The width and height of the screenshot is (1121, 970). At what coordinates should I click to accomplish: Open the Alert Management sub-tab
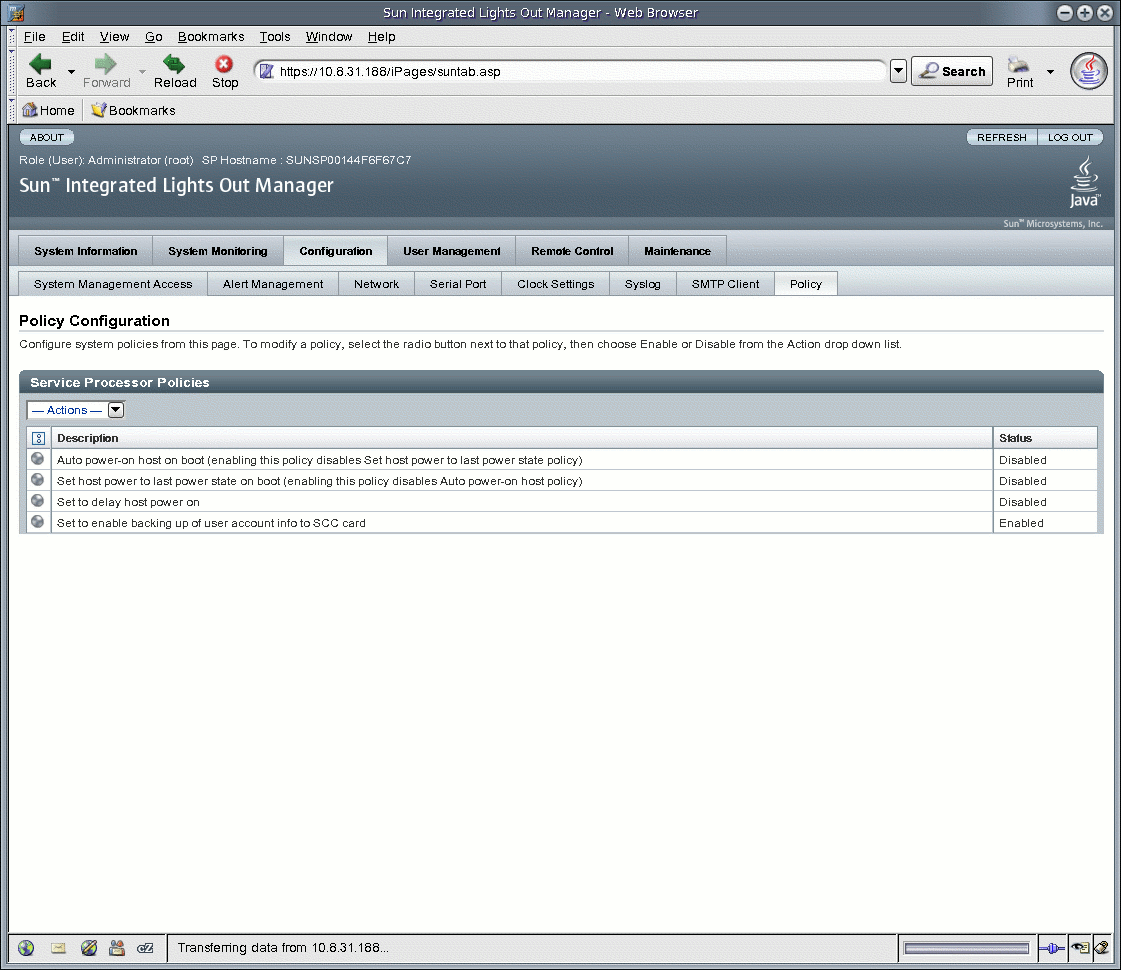pyautogui.click(x=273, y=284)
